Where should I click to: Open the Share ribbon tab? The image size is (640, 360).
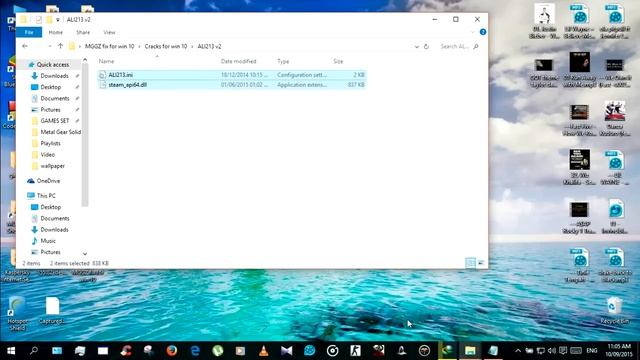coord(83,32)
